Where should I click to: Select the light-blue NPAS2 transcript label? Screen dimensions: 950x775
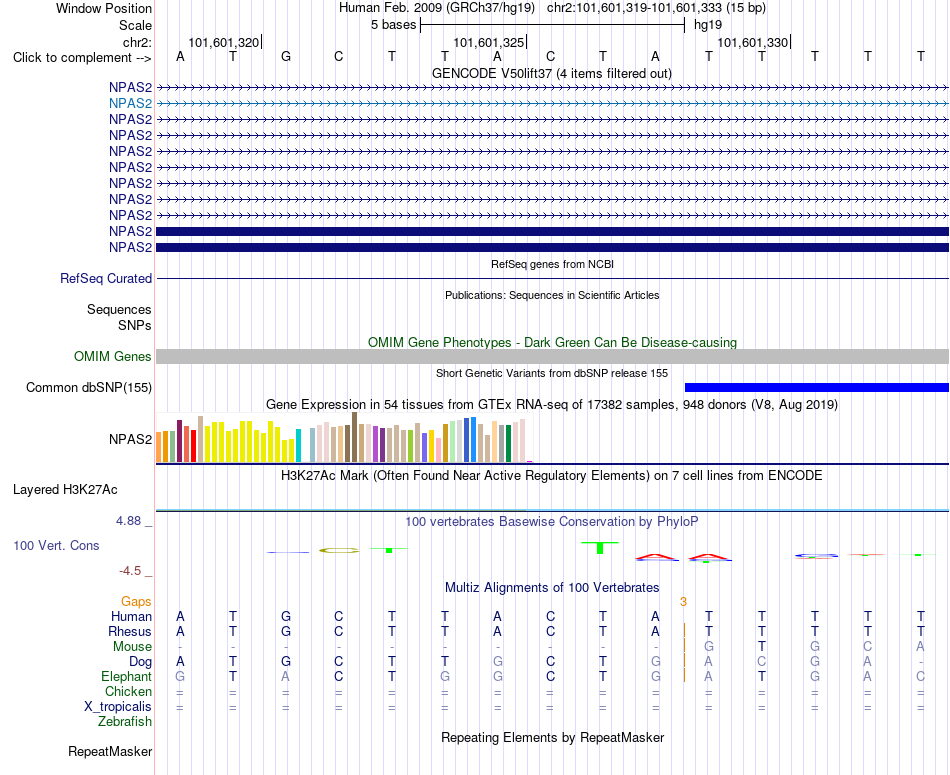click(x=130, y=104)
